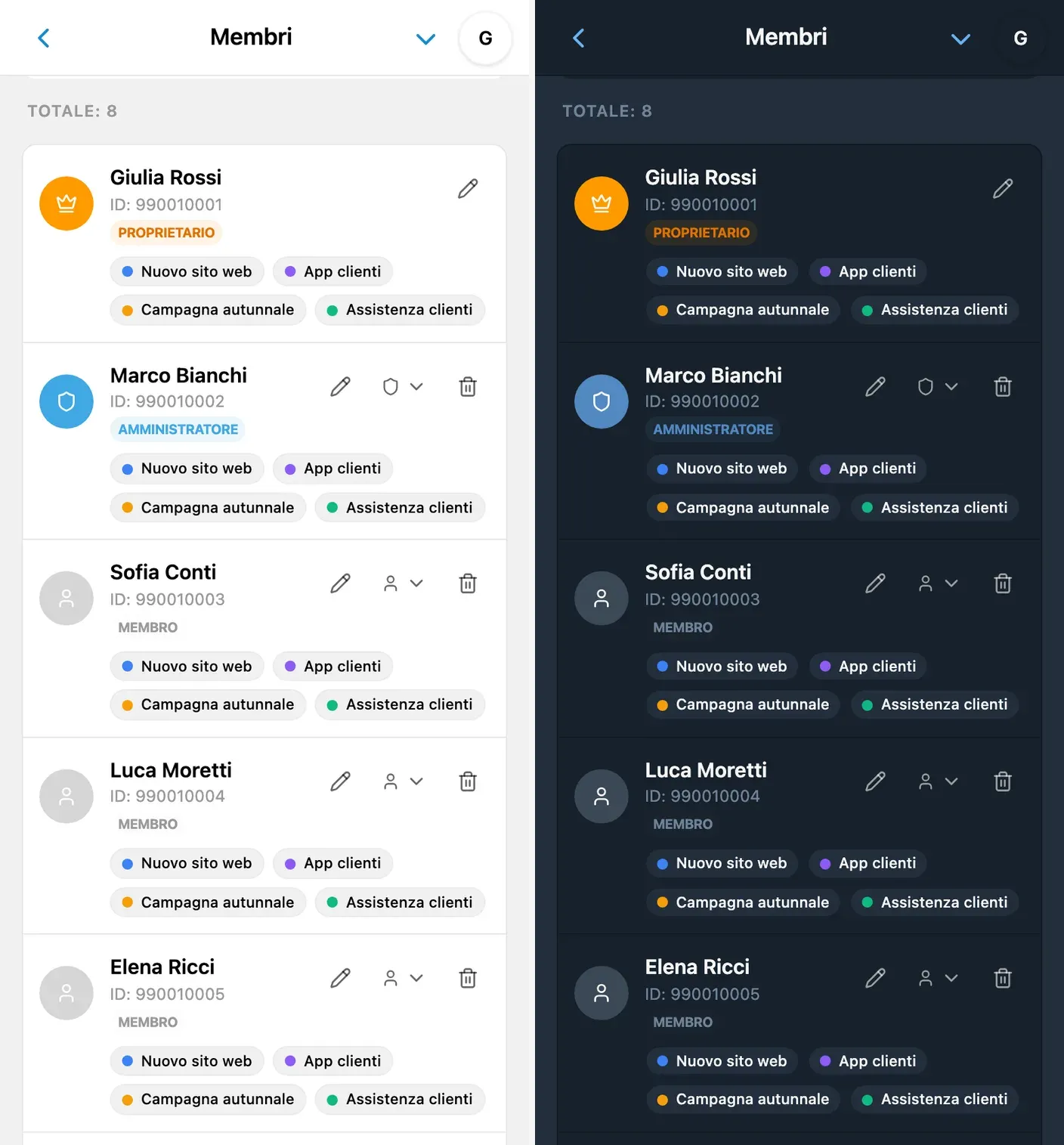Click Elena's Nuovo sito web tag, light panel
The height and width of the screenshot is (1145, 1064).
[187, 1061]
